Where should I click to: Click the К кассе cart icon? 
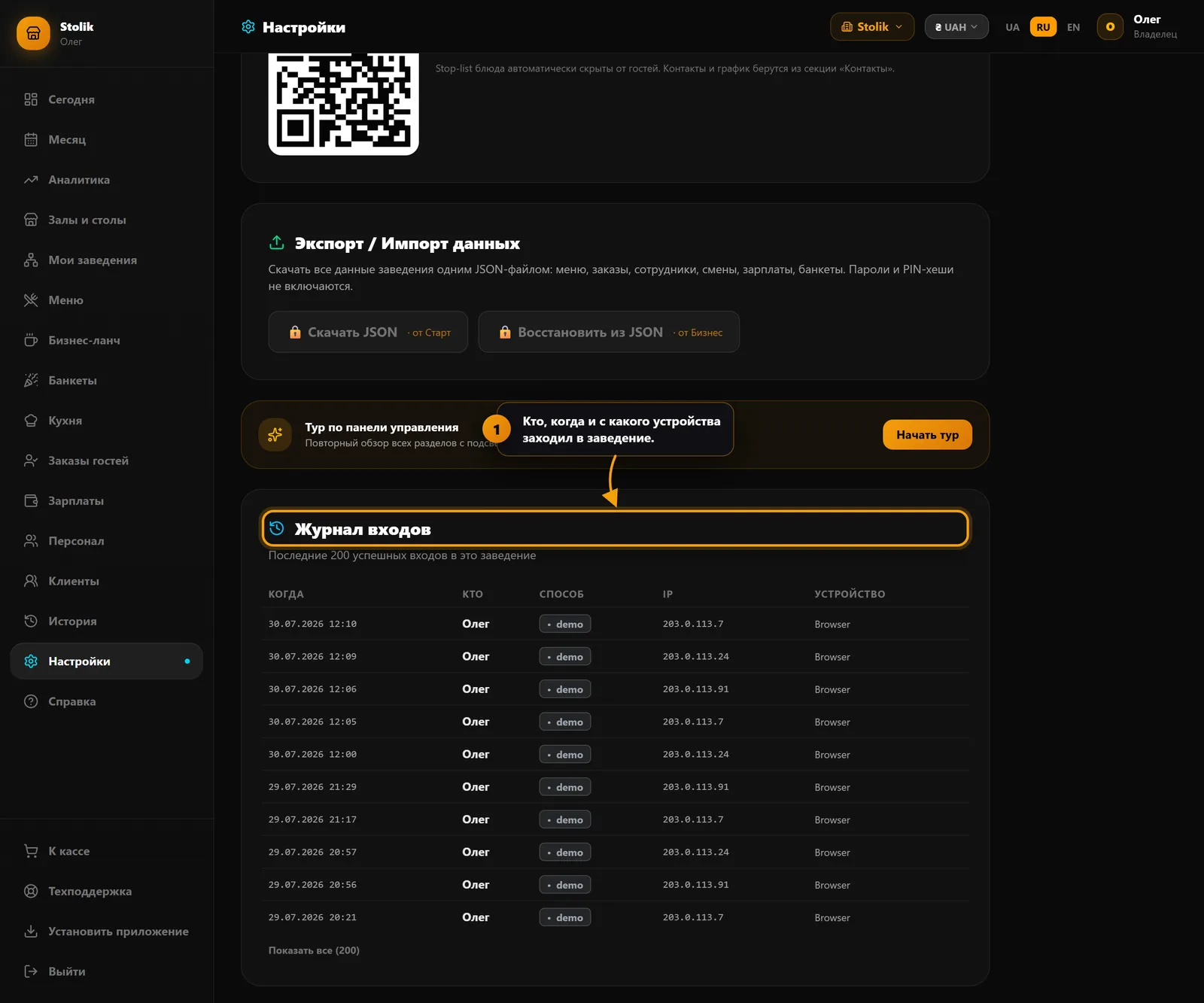click(31, 851)
